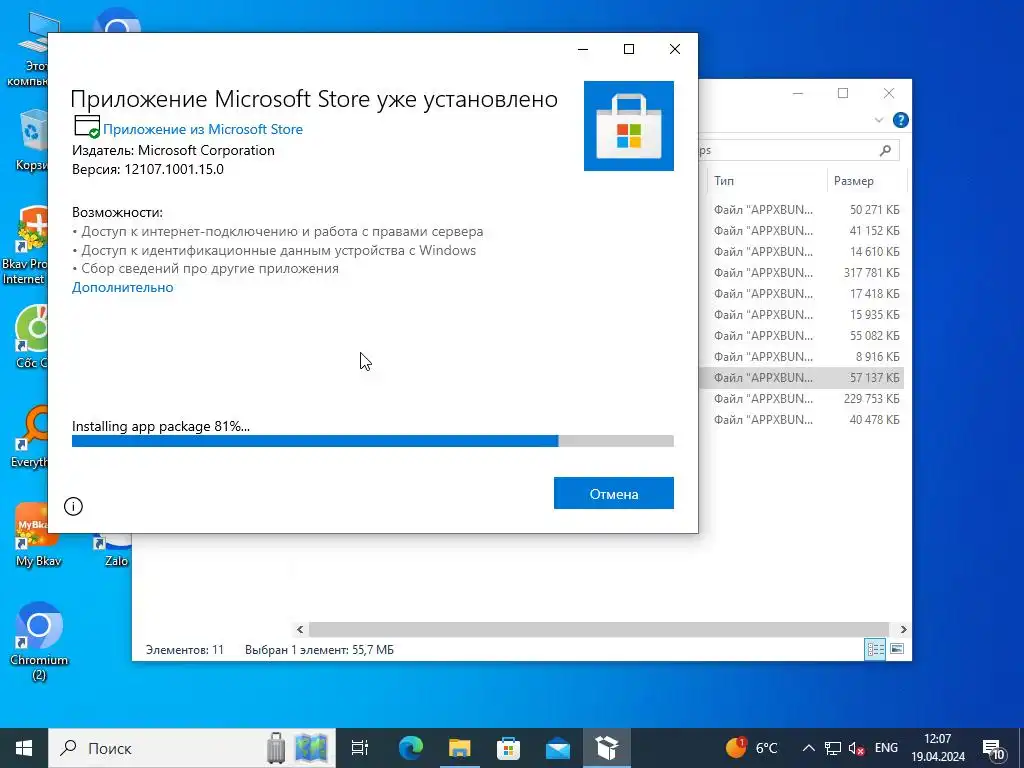This screenshot has width=1024, height=768.
Task: Open the Дополнительно link for more capabilities
Action: click(x=122, y=287)
